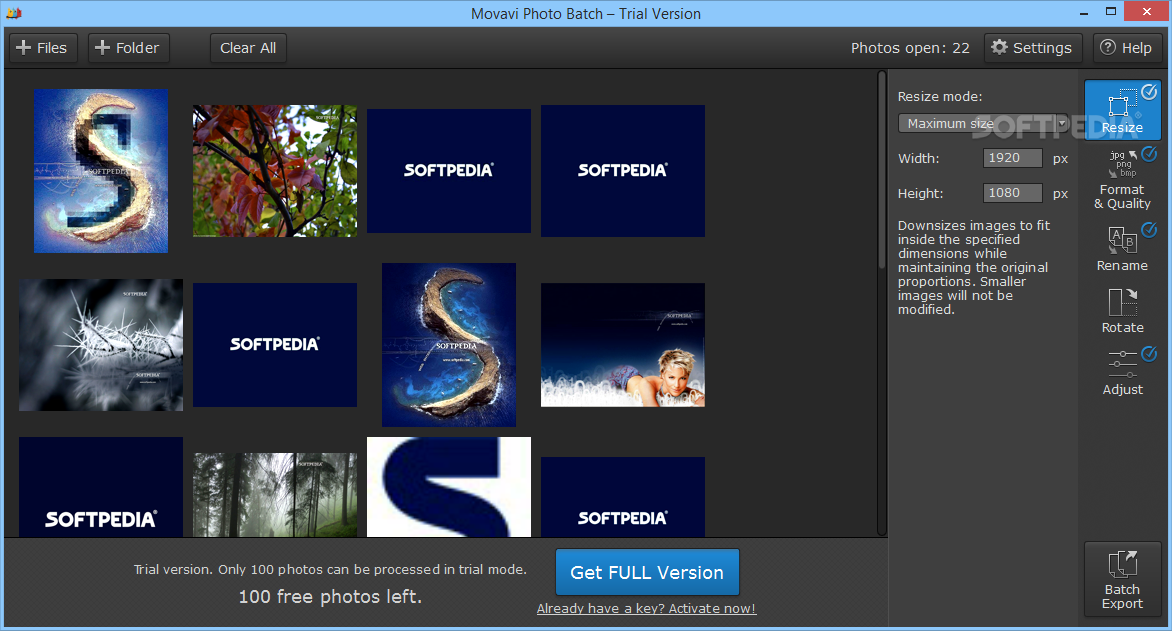Click Get FULL Version button
The height and width of the screenshot is (631, 1172).
(647, 572)
